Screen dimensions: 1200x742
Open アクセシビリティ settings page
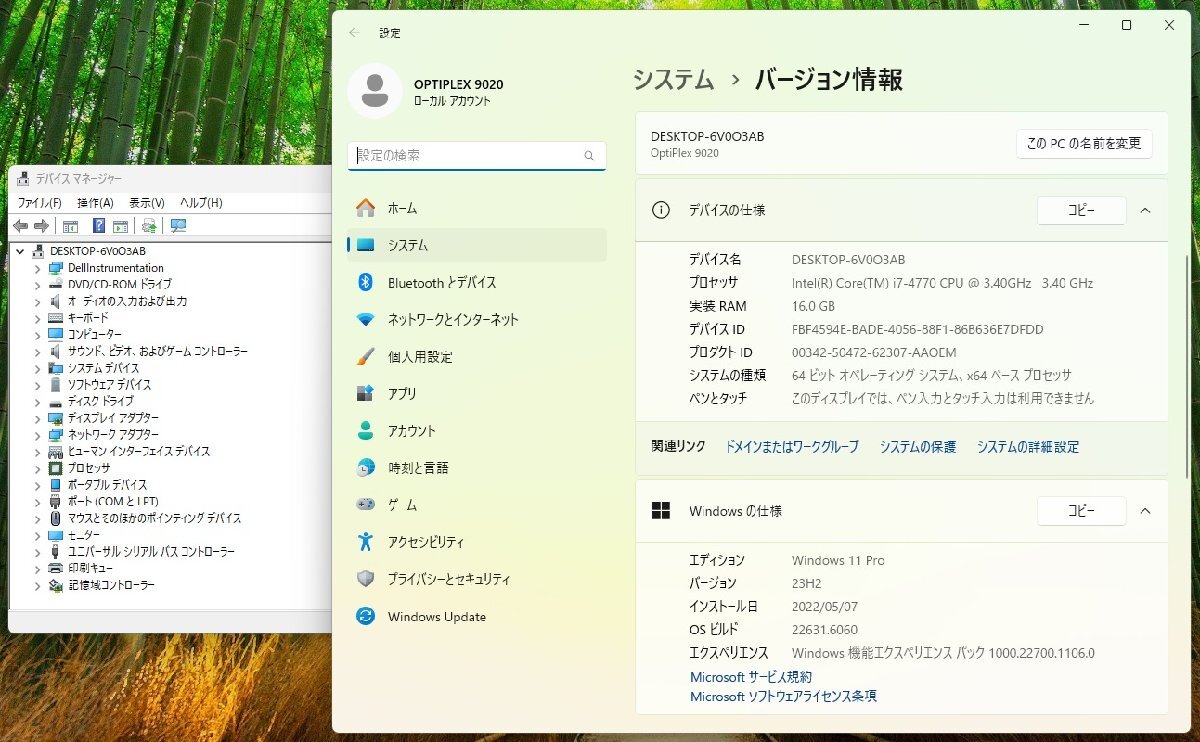[425, 542]
